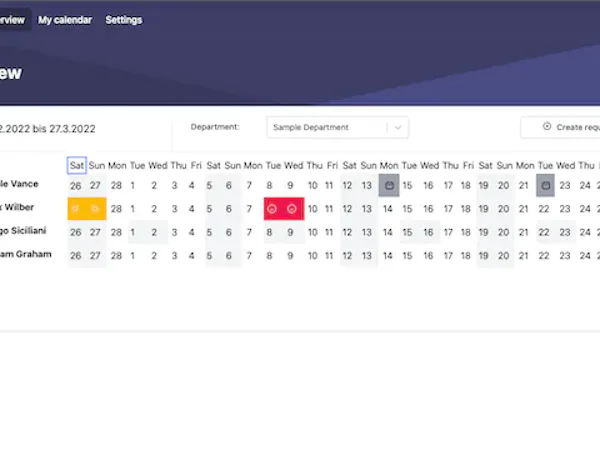This screenshot has width=600, height=450.
Task: Choose day 10 in the Vance row
Action: [313, 186]
